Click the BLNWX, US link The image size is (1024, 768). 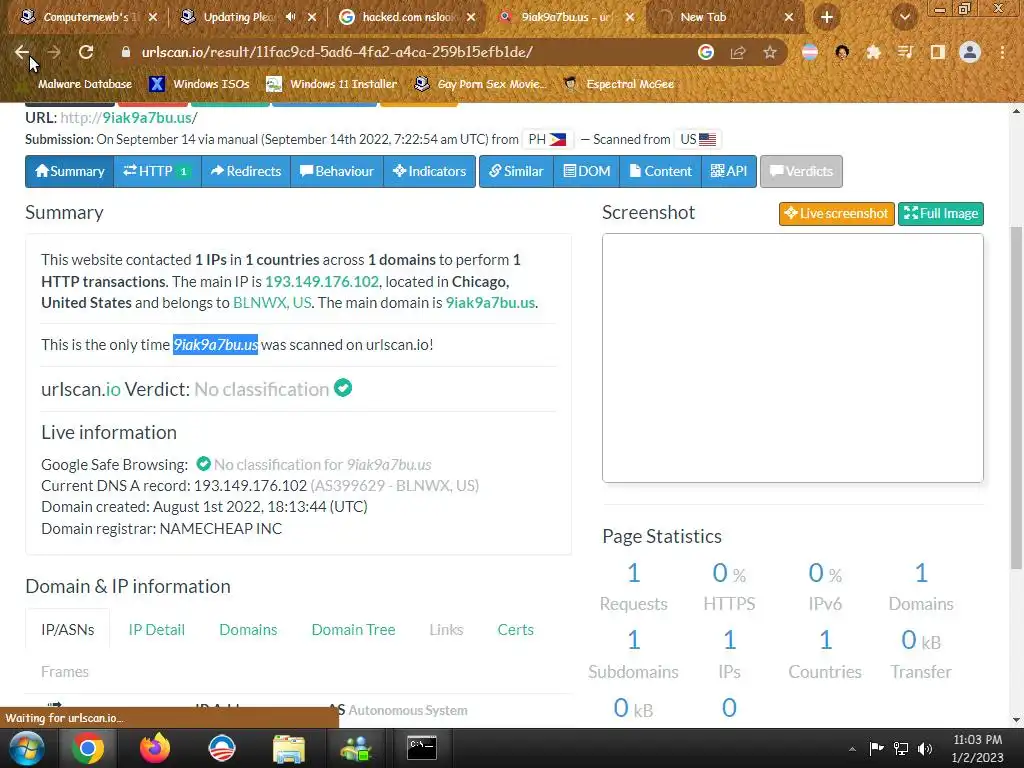(272, 303)
